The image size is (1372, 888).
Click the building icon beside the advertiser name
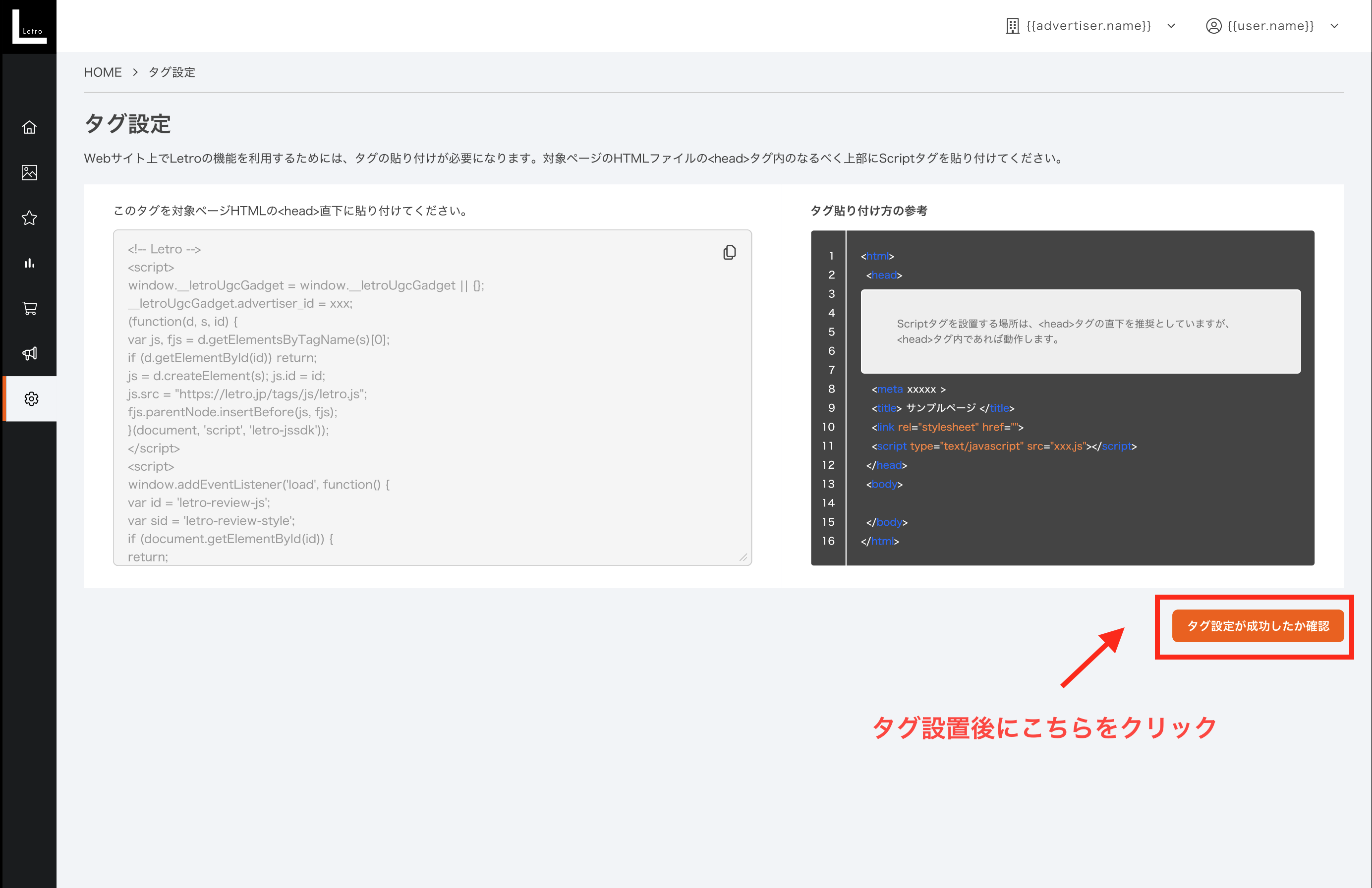[x=1012, y=26]
